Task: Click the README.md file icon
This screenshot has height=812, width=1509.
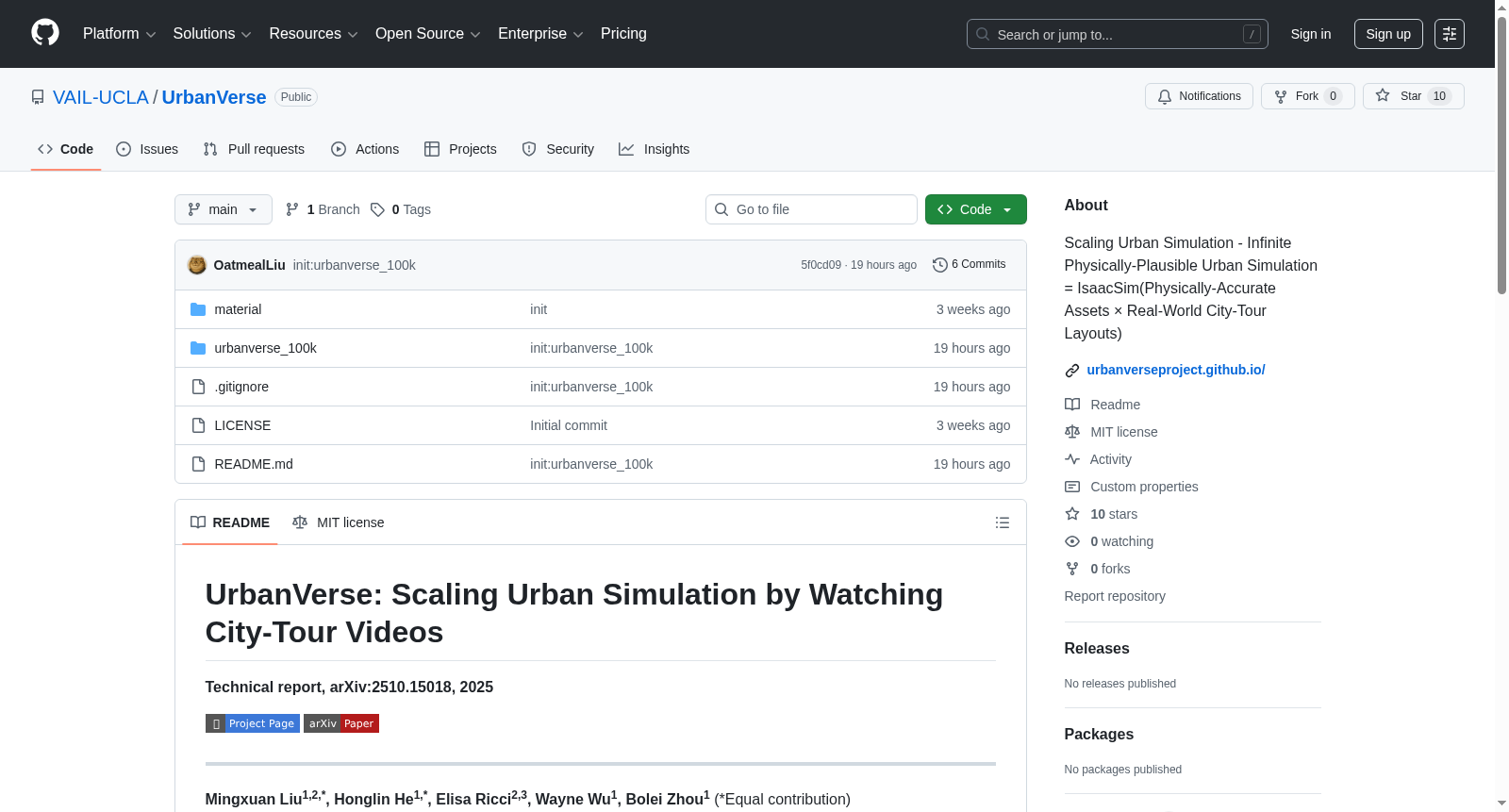Action: pos(198,464)
